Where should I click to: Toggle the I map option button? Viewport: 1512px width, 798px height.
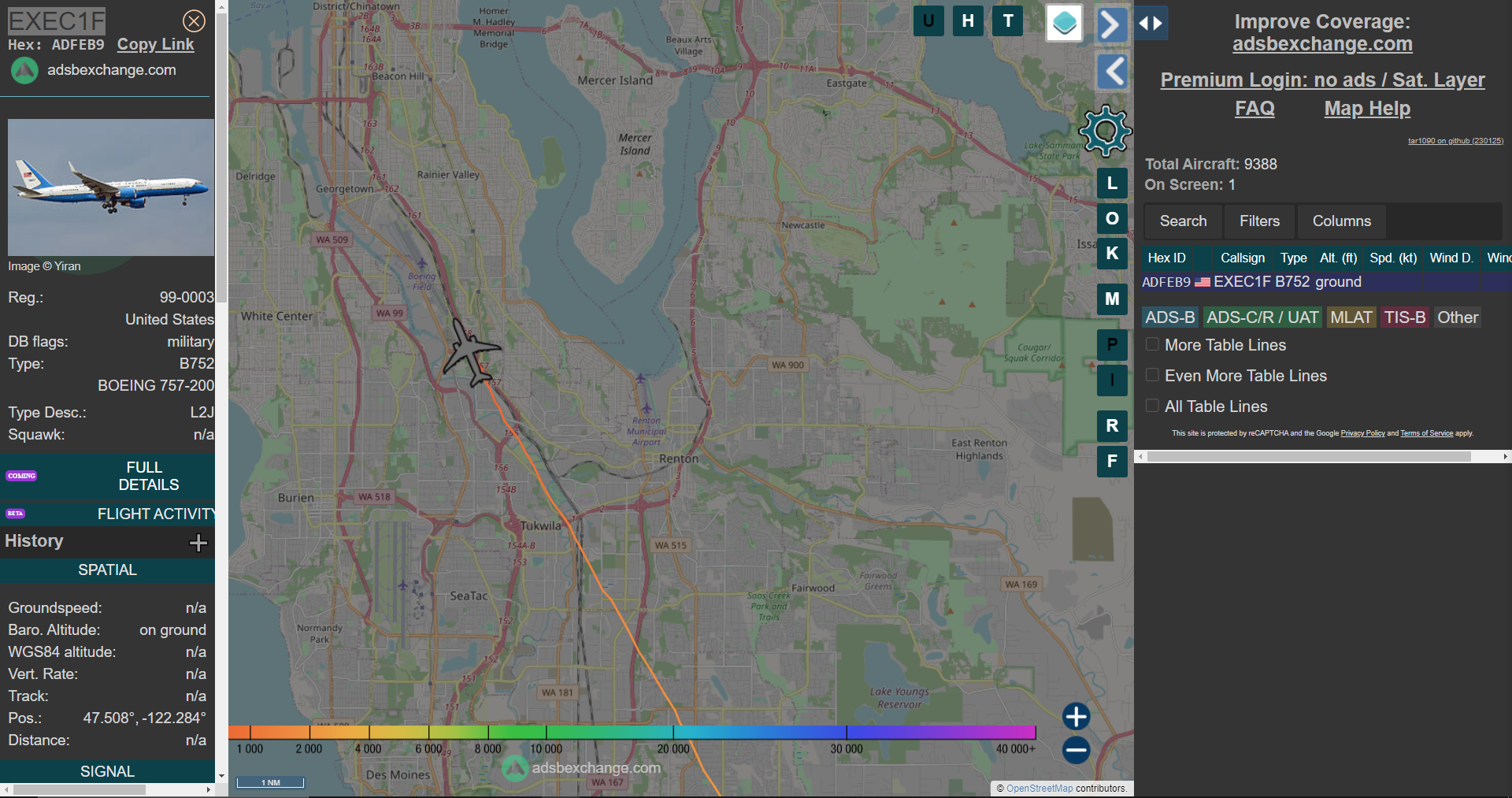1112,380
